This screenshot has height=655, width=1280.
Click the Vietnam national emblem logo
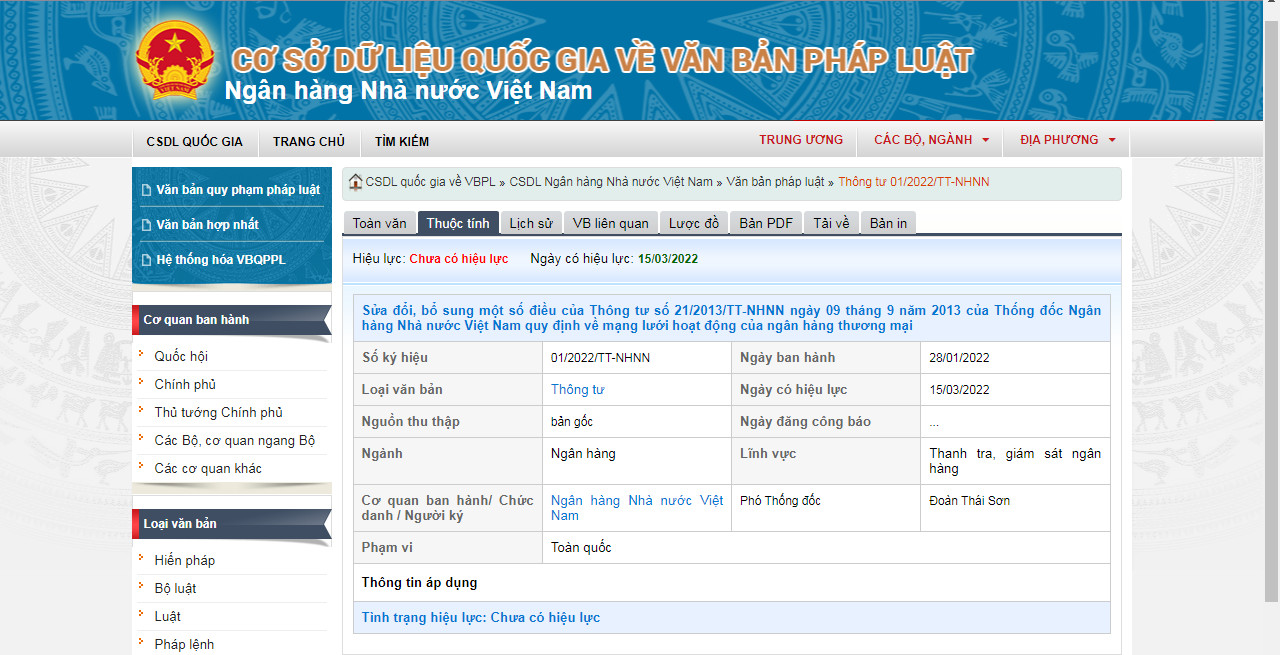point(175,60)
